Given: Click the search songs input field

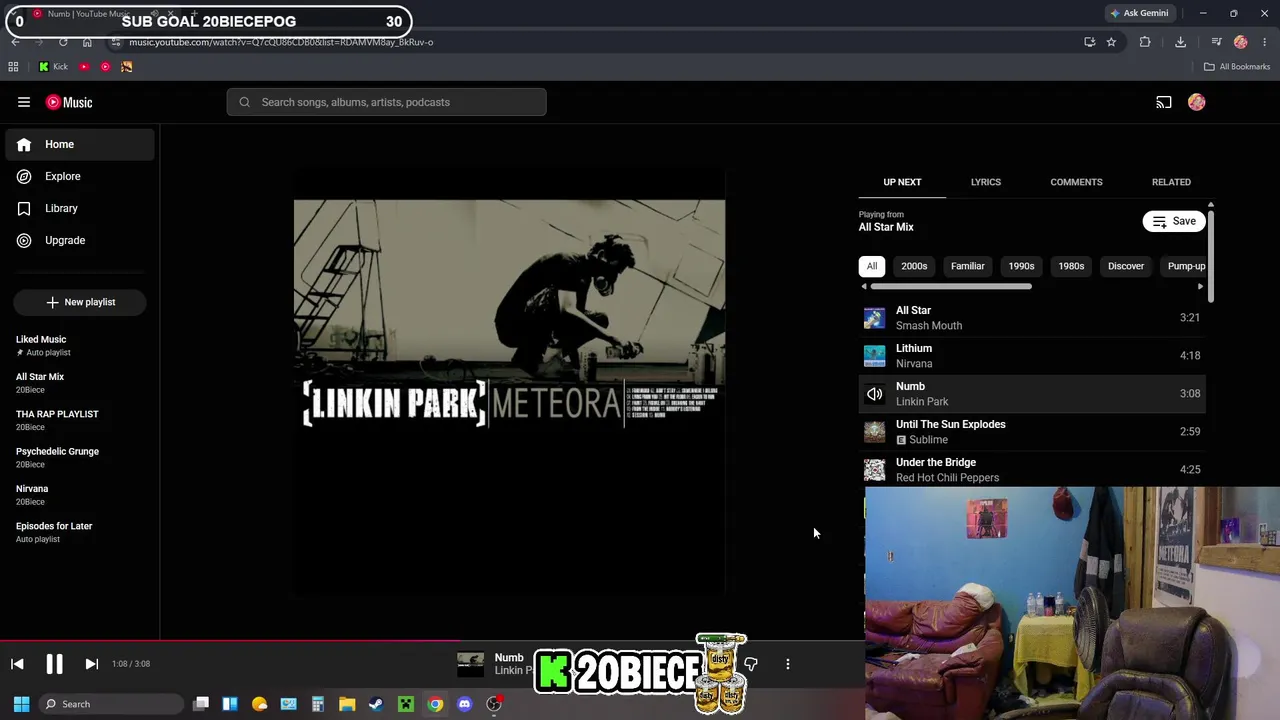Looking at the screenshot, I should click(x=387, y=102).
